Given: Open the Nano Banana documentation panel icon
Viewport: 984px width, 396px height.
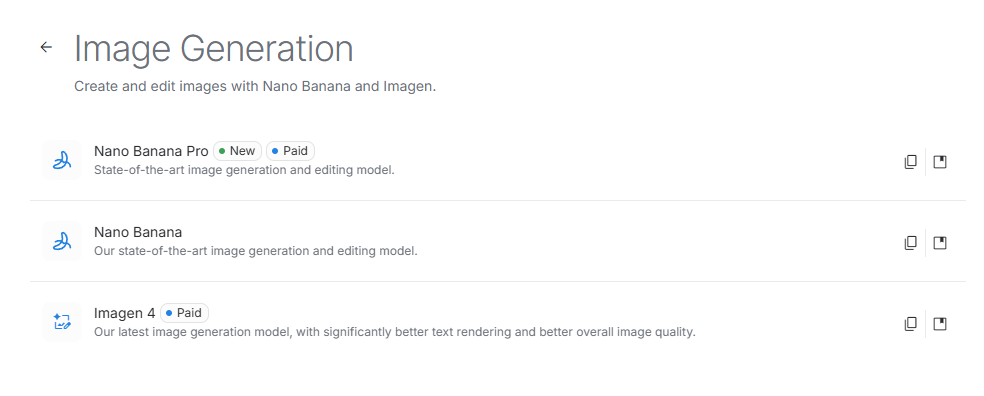Looking at the screenshot, I should [939, 243].
